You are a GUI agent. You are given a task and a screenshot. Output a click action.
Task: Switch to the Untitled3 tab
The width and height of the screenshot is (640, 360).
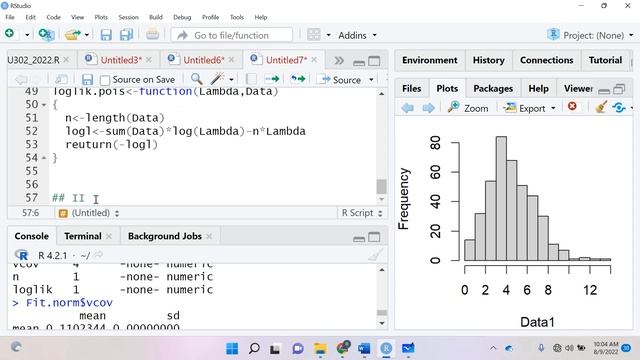(121, 60)
